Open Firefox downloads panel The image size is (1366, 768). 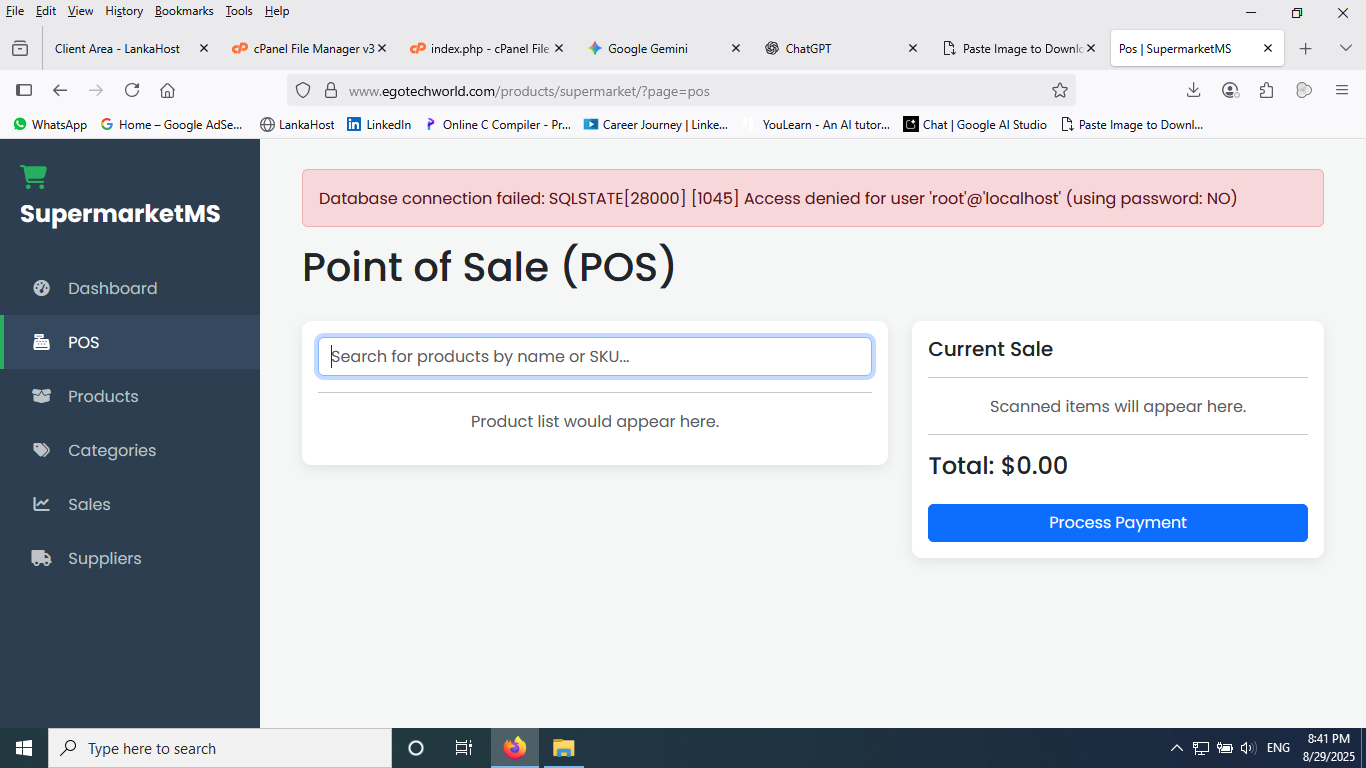click(1193, 90)
